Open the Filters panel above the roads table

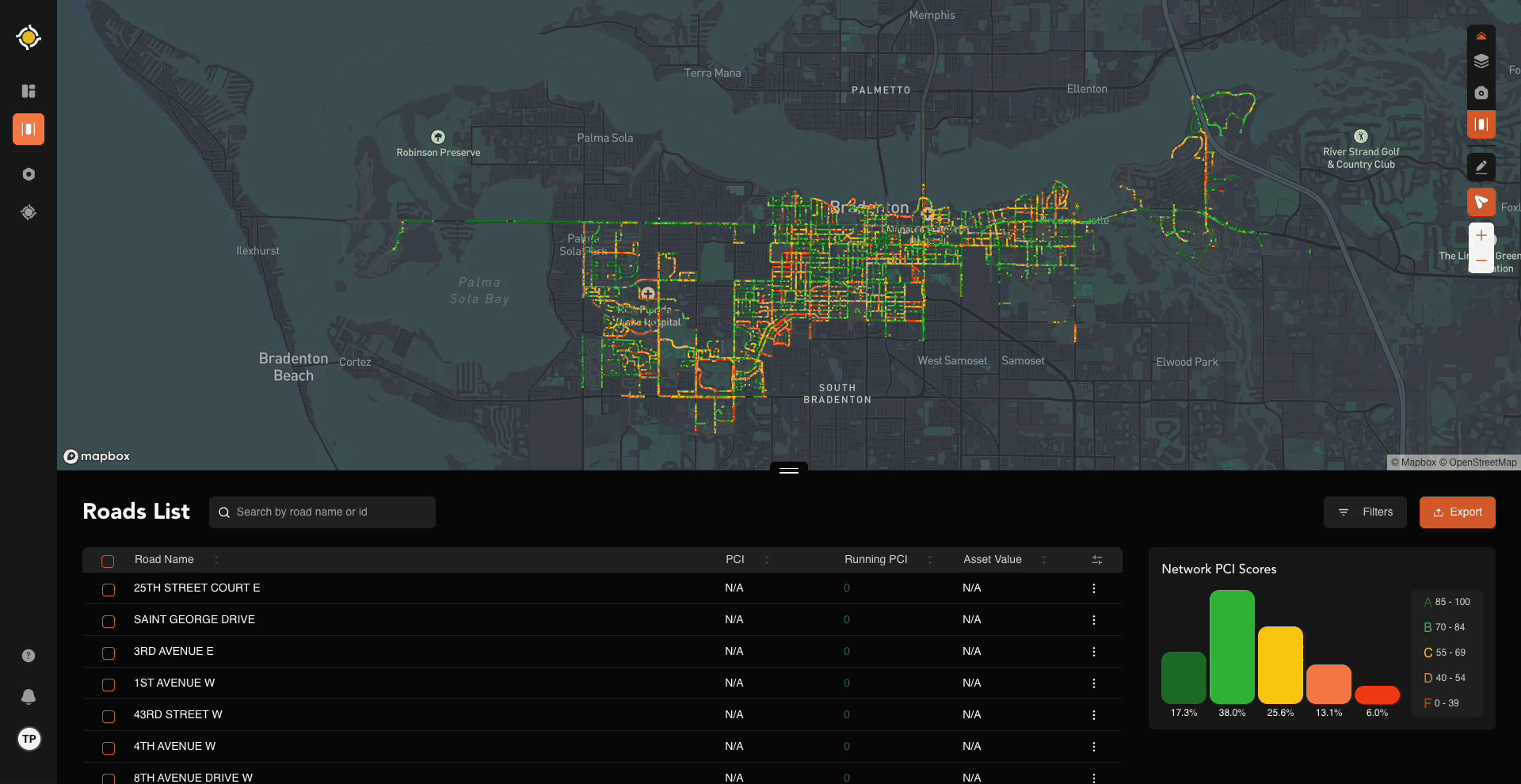coord(1365,512)
